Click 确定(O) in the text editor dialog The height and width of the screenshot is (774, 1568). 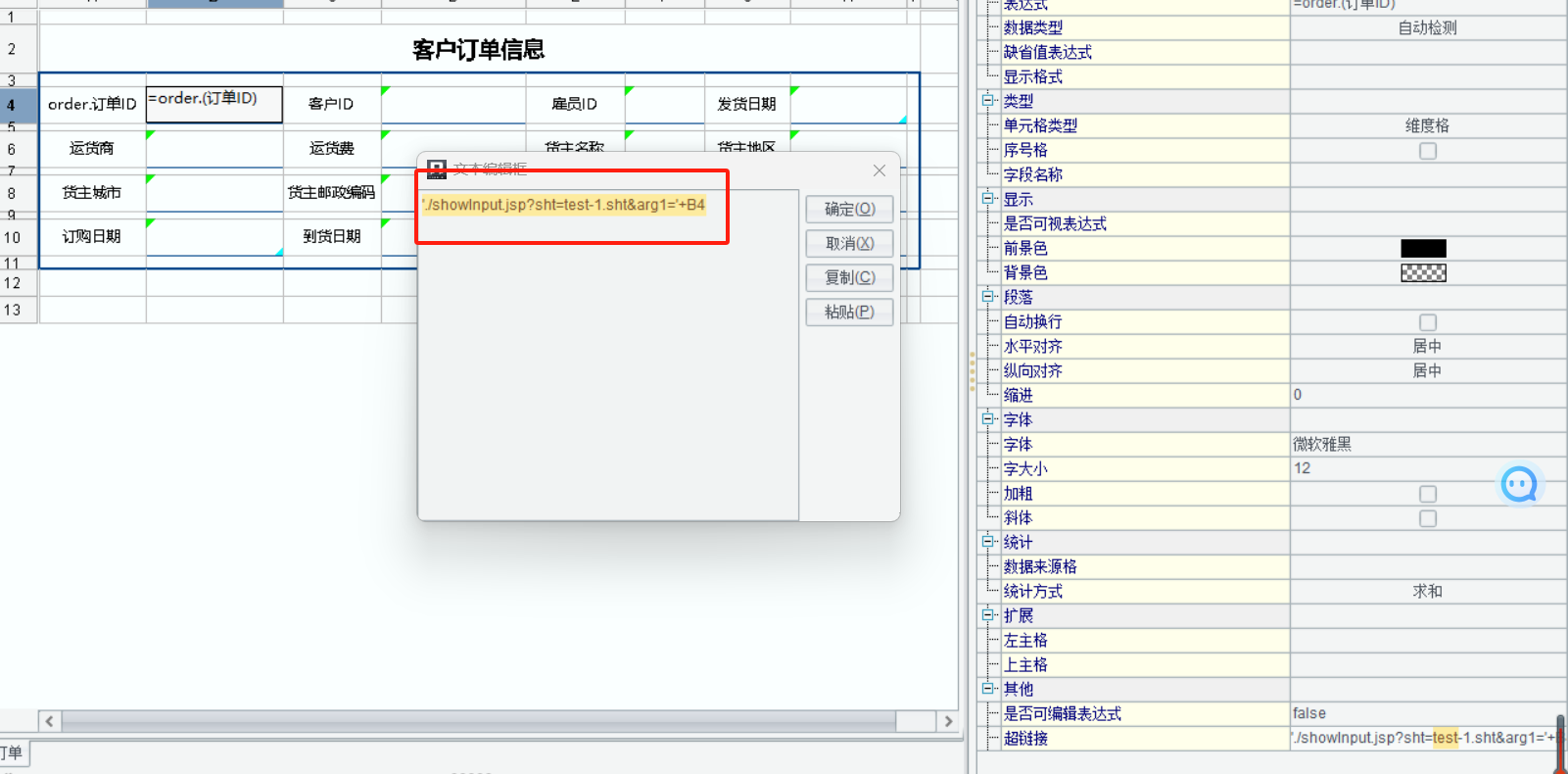(849, 209)
